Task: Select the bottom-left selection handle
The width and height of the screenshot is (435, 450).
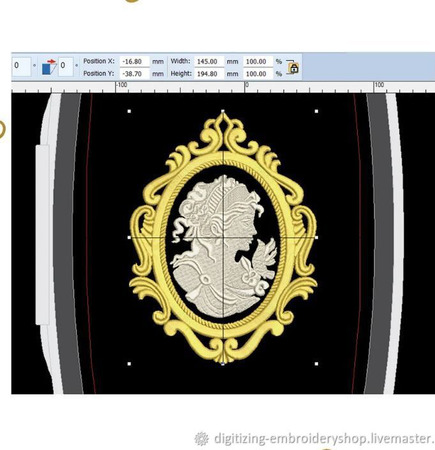Action: click(x=129, y=364)
